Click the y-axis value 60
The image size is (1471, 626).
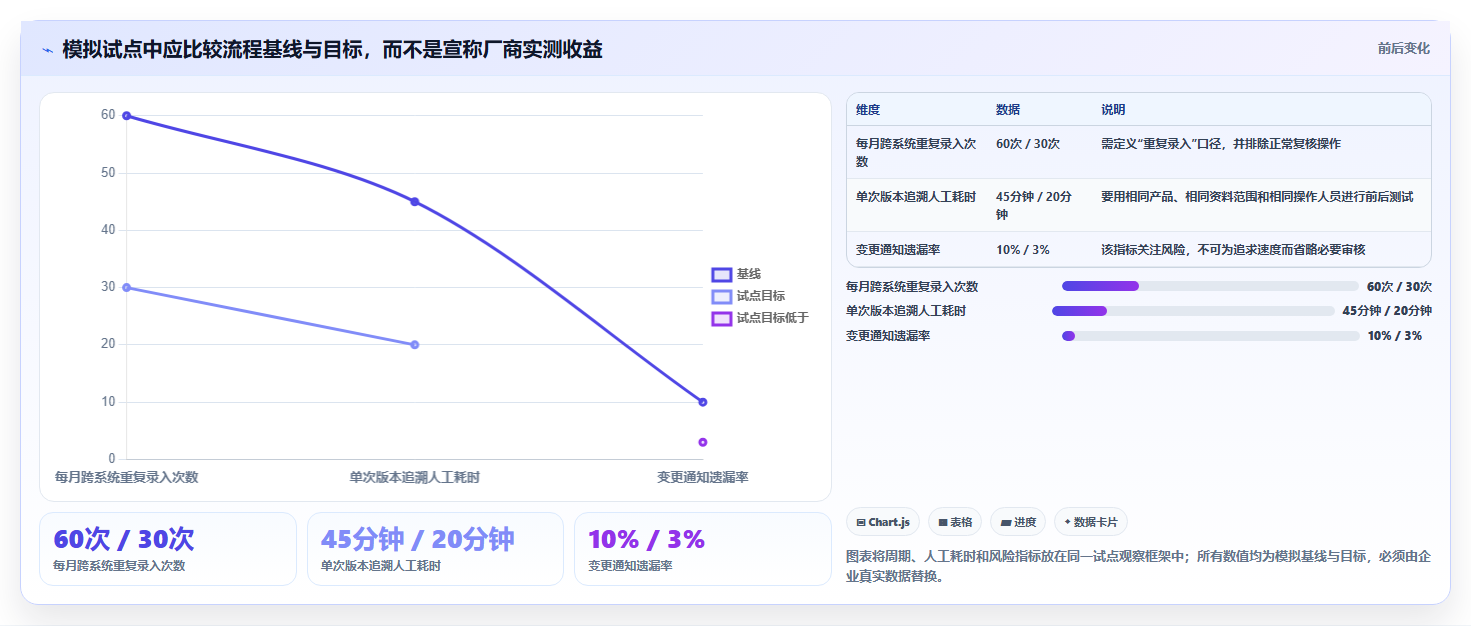(108, 115)
